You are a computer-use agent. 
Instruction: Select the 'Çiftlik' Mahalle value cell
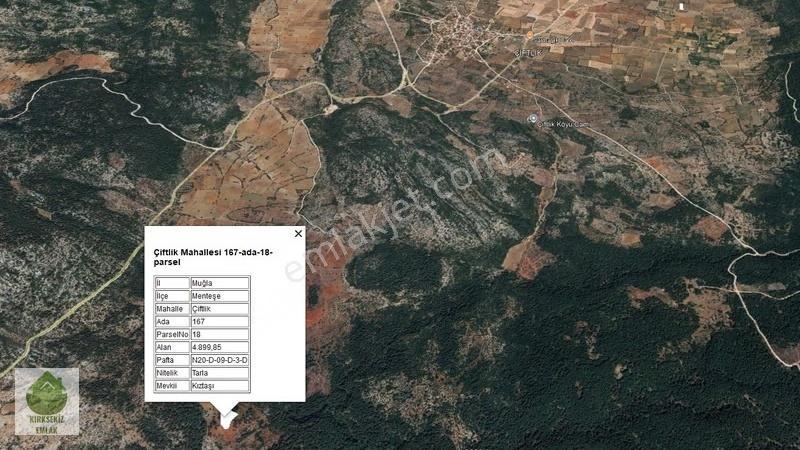click(x=220, y=309)
